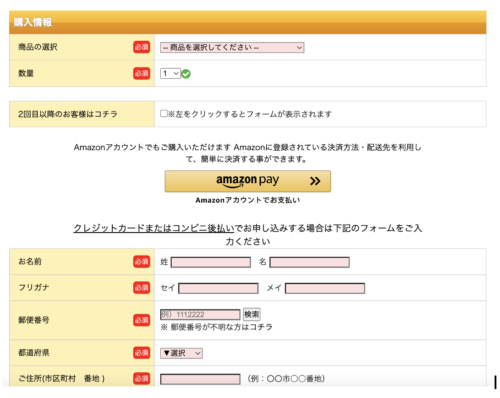
Task: Click the 2回目以降のお客様はコチラ label
Action: coord(68,114)
